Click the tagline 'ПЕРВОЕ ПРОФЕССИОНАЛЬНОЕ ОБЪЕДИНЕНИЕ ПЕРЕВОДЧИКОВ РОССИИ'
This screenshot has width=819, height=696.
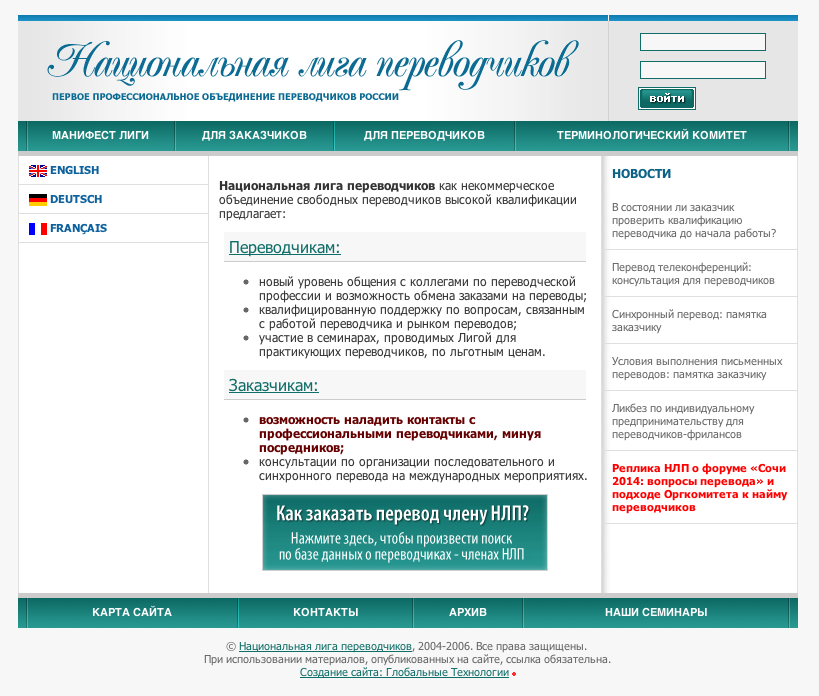tap(225, 97)
